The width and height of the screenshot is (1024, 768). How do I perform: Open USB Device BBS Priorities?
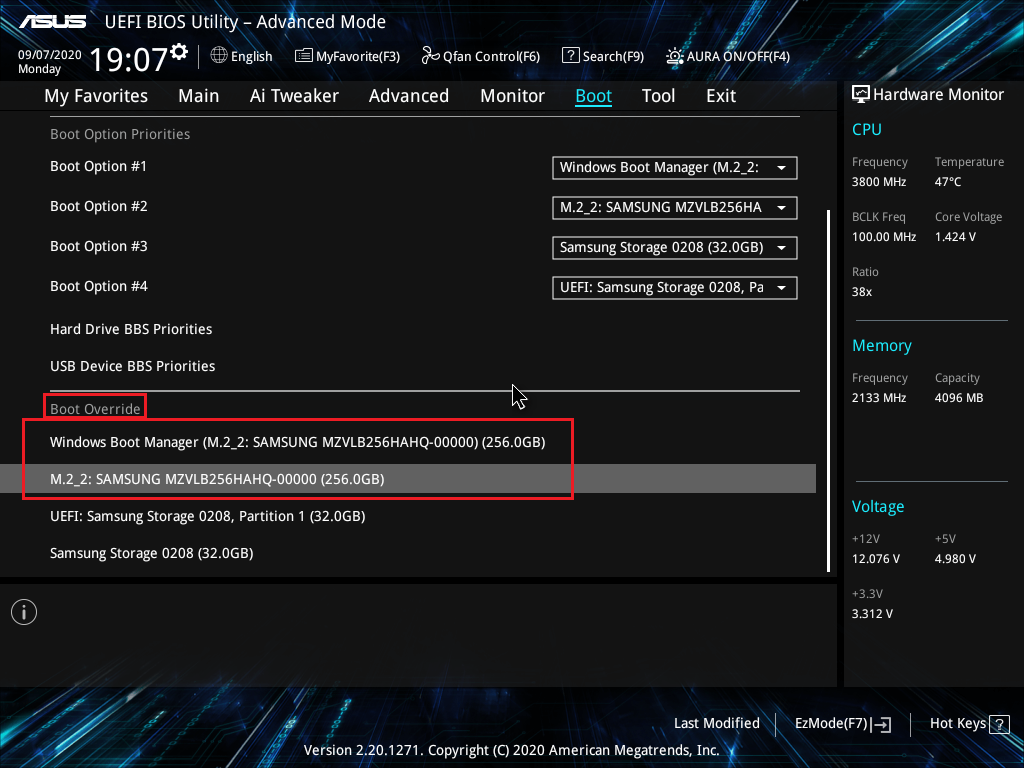133,366
